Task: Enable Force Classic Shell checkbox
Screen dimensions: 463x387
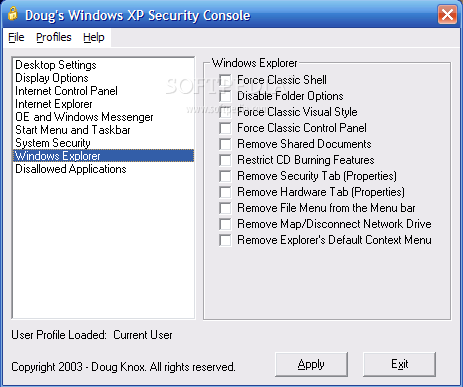Action: (x=225, y=80)
